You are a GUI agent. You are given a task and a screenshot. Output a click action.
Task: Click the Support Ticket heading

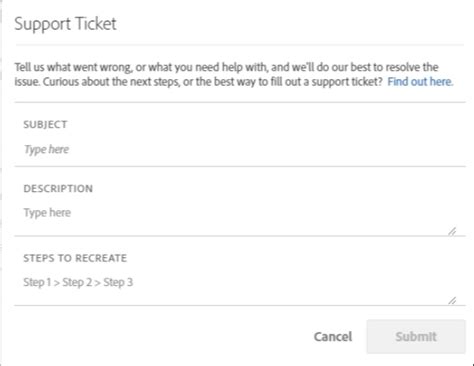coord(65,24)
